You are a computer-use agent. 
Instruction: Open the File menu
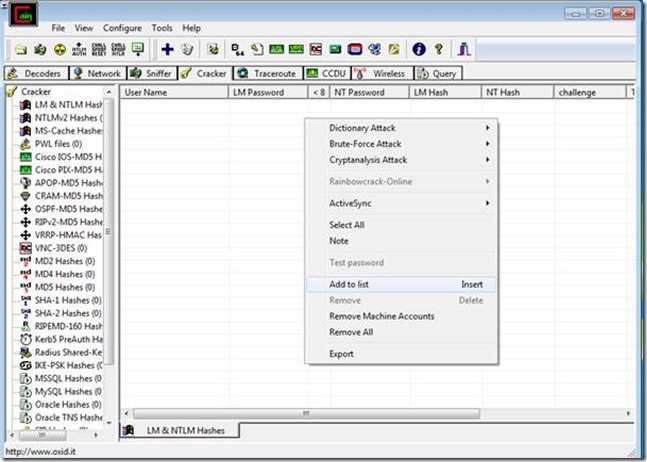(58, 28)
